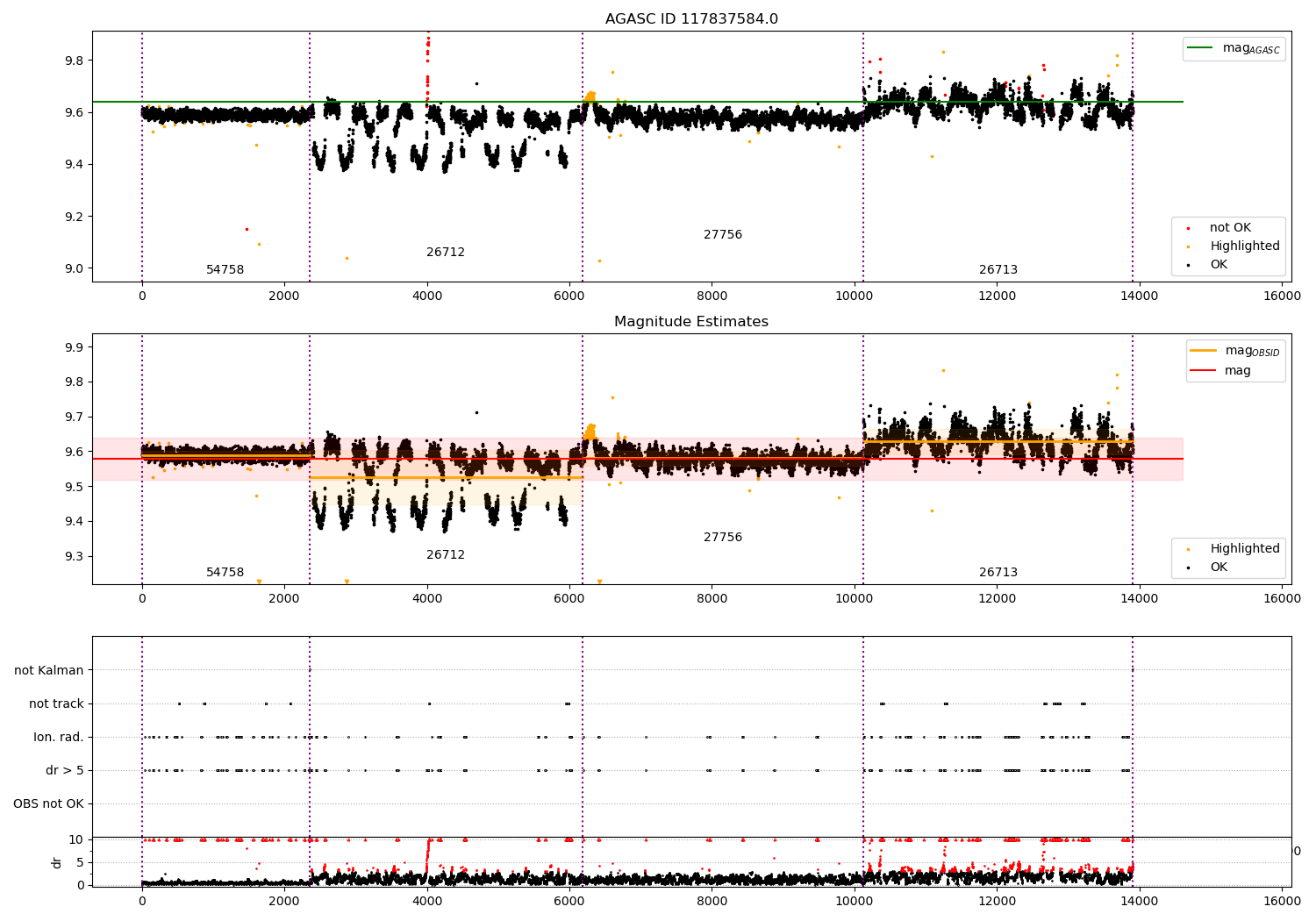1316x921 pixels.
Task: Click obsid label 54758 in Magnitude Estimates plot
Action: (225, 573)
